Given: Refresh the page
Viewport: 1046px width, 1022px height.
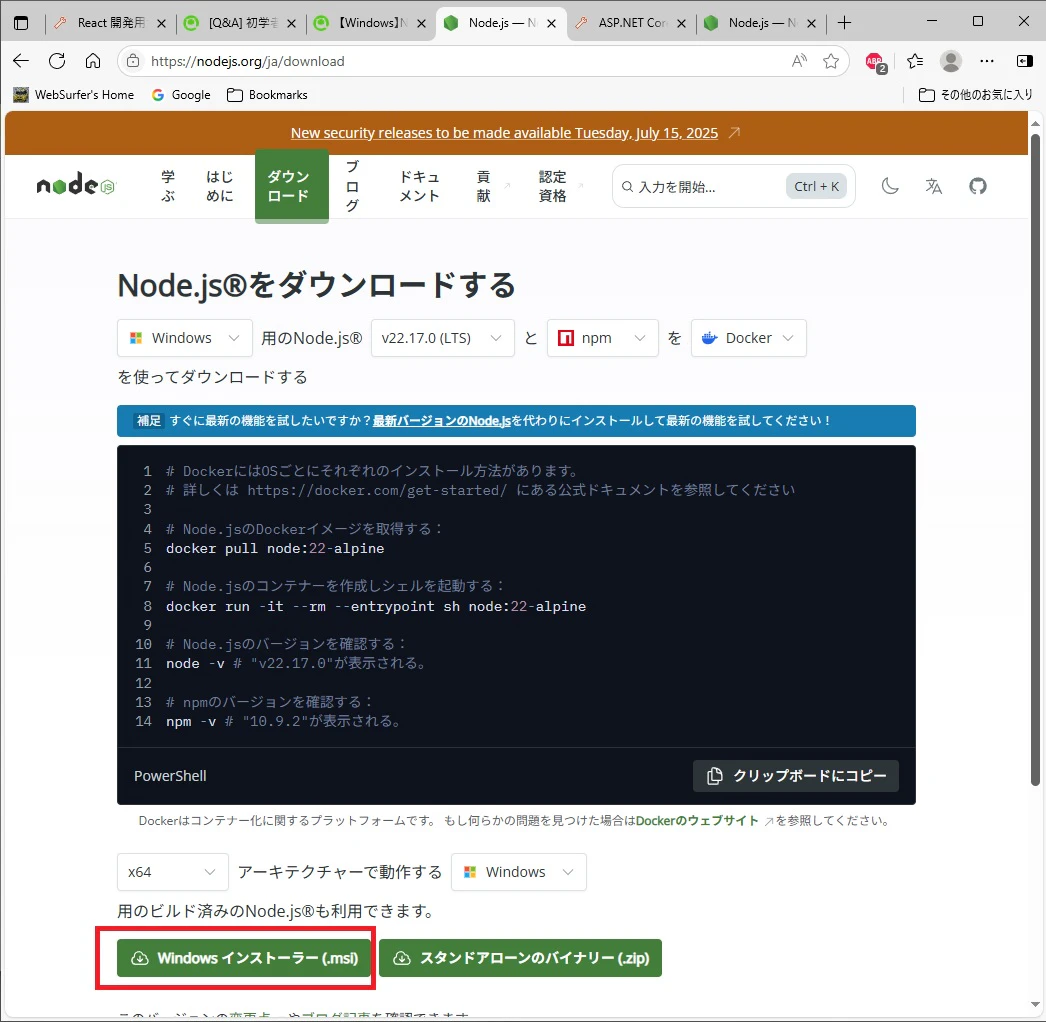Looking at the screenshot, I should 57,60.
